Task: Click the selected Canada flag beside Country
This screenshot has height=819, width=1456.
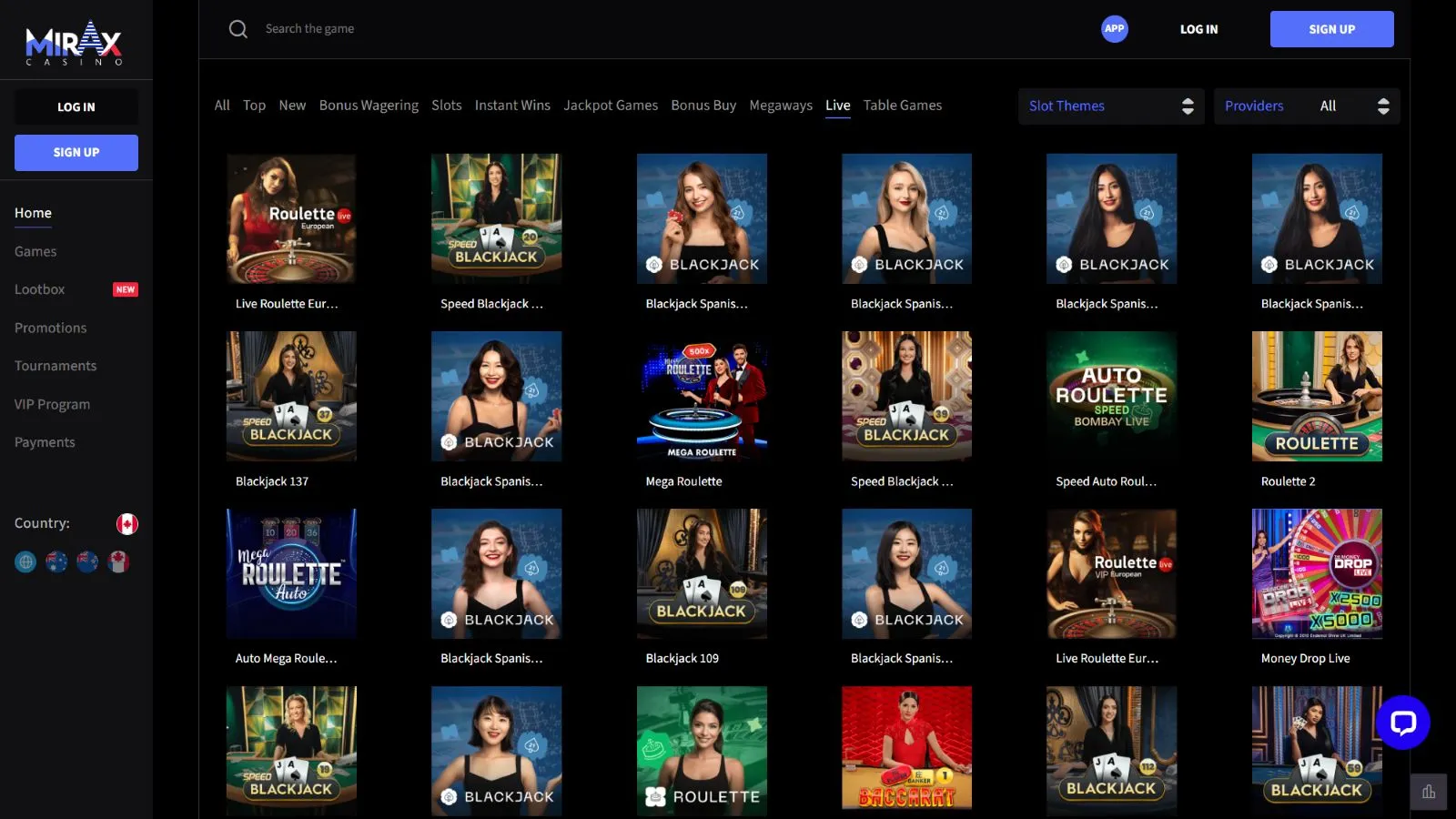Action: pos(127,524)
